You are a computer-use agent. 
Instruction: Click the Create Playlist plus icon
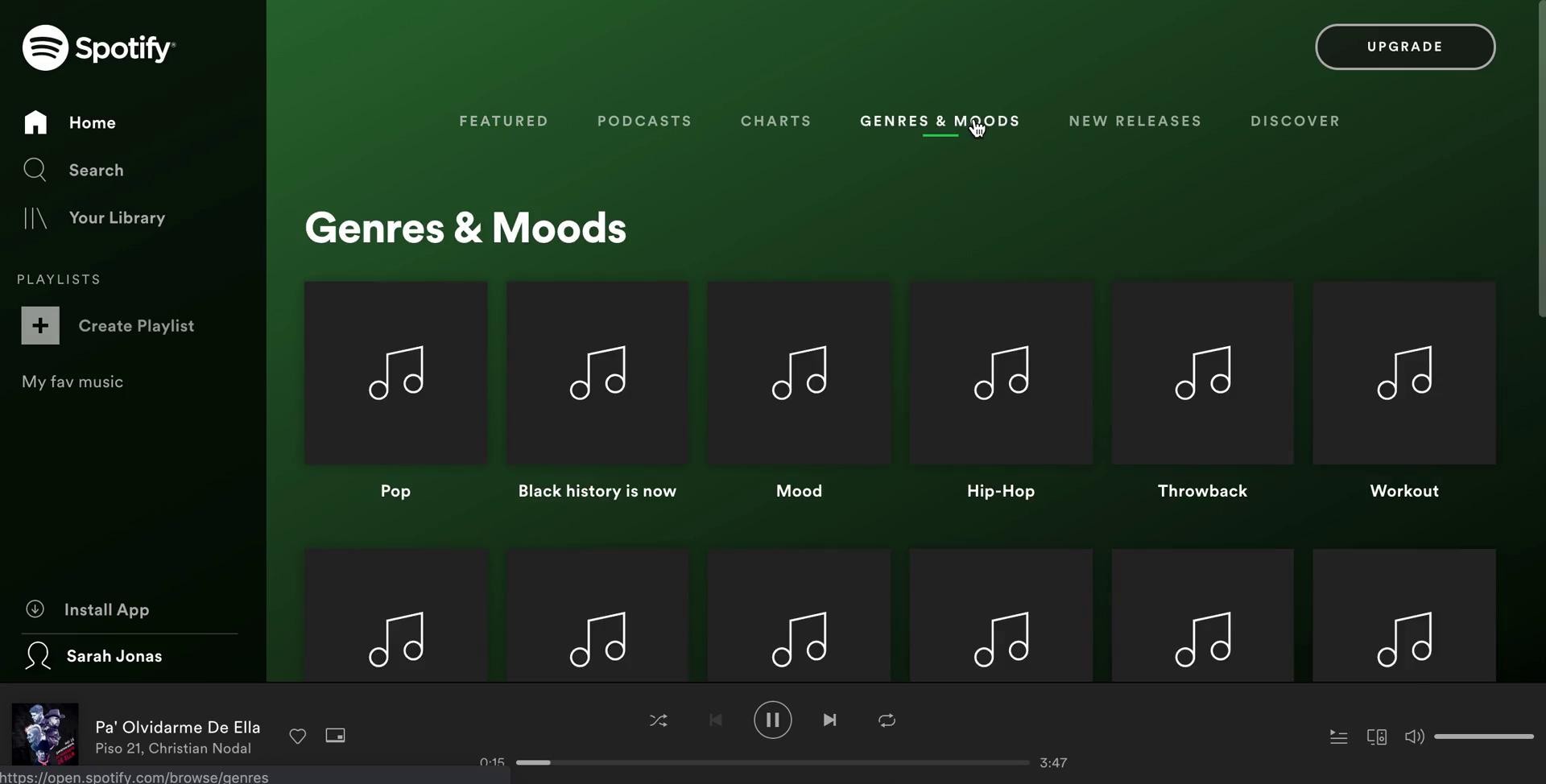point(40,325)
